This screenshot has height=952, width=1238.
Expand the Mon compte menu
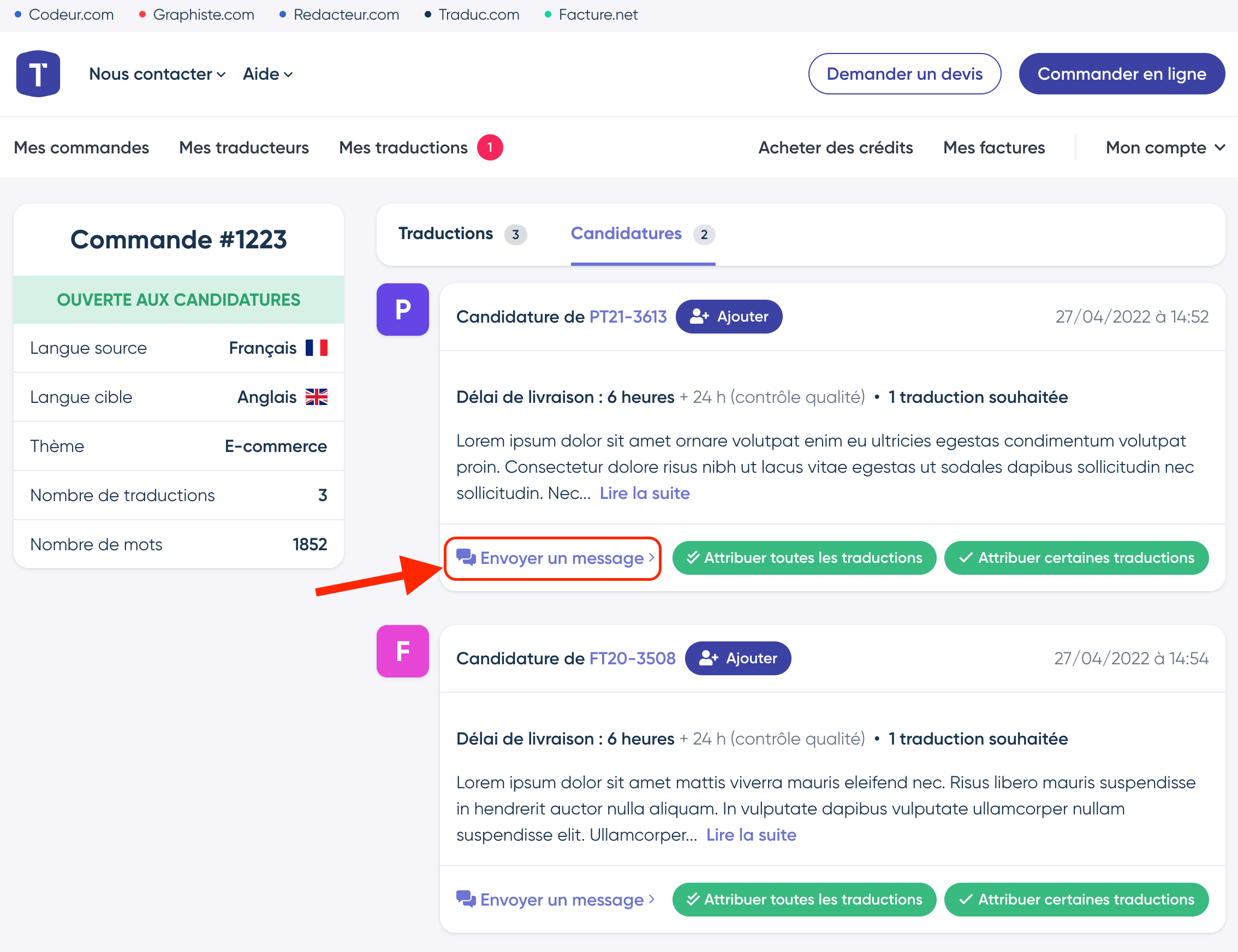(x=1165, y=148)
